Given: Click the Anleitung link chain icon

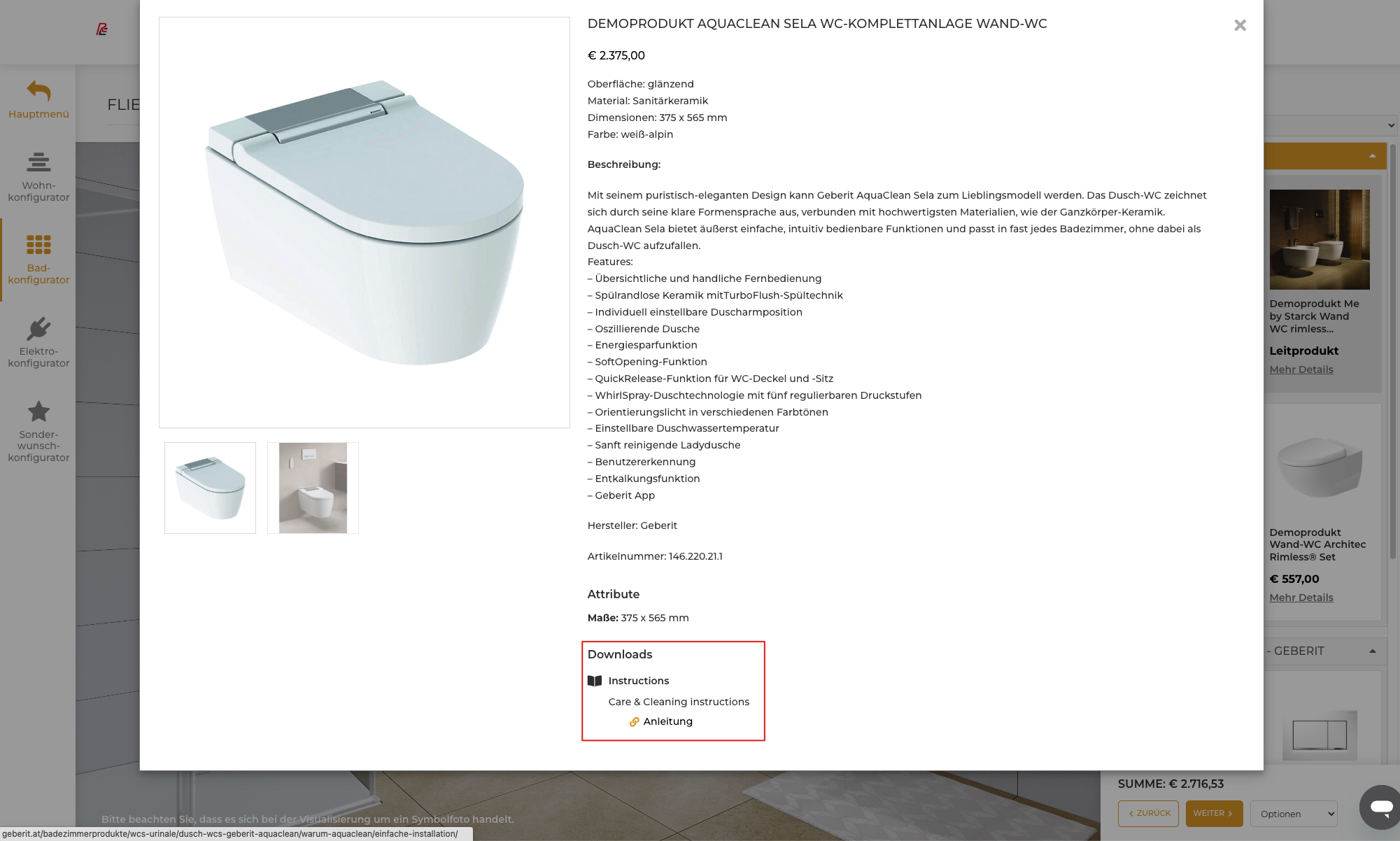Looking at the screenshot, I should click(635, 721).
